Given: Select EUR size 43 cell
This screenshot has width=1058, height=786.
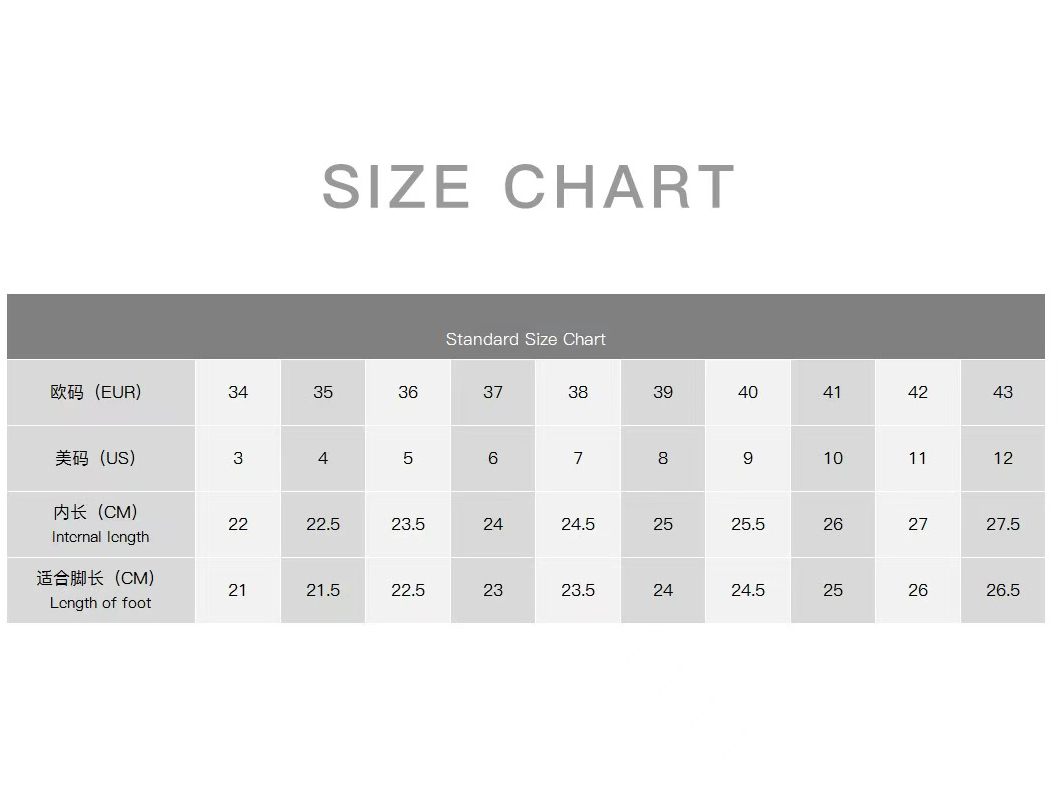Looking at the screenshot, I should pyautogui.click(x=1003, y=392).
